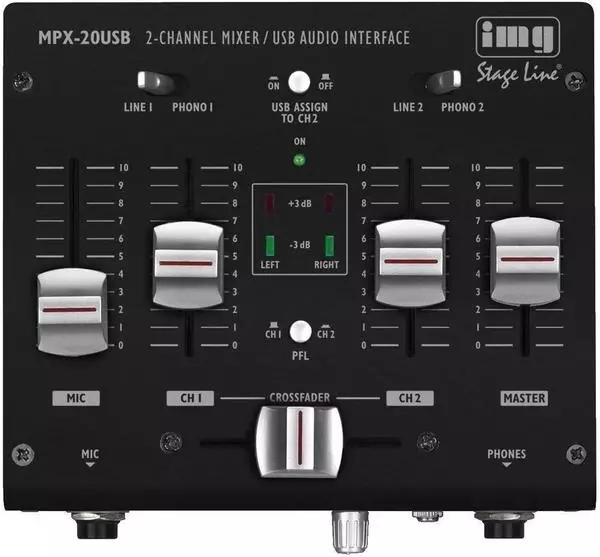Click the CROSSFADER knob
600x557 pixels.
click(x=300, y=442)
